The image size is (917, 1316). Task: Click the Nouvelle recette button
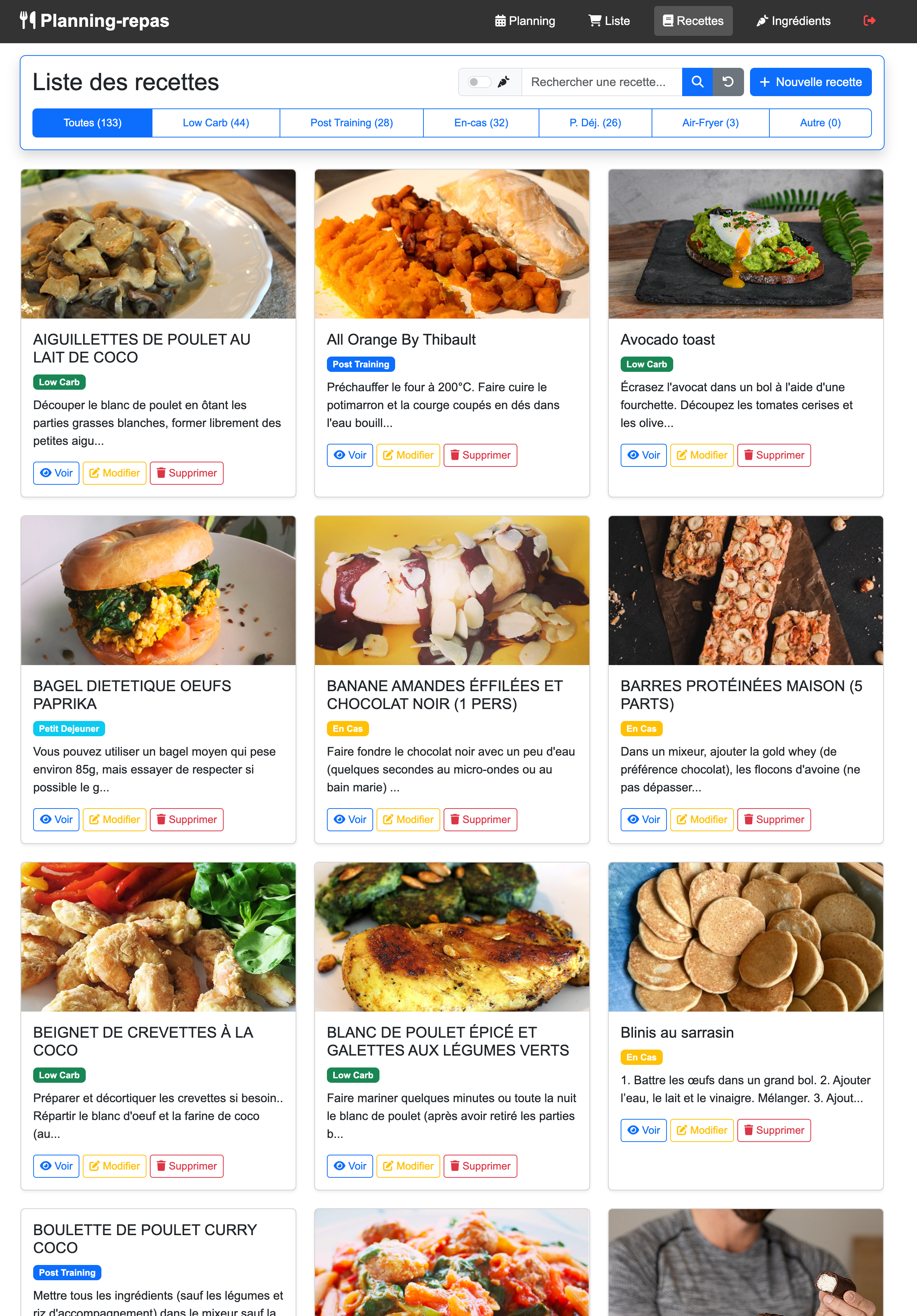[810, 82]
